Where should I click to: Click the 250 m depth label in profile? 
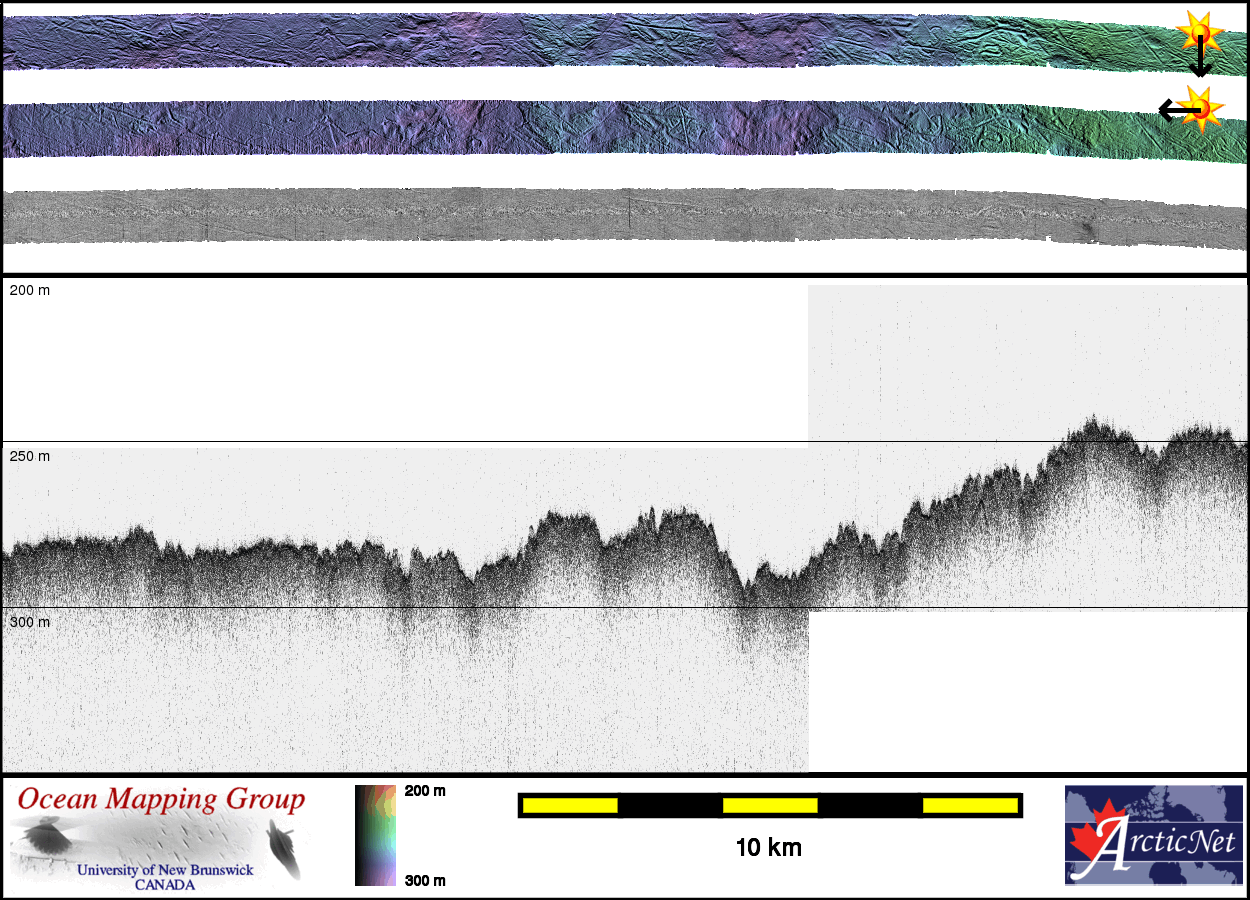pyautogui.click(x=30, y=456)
